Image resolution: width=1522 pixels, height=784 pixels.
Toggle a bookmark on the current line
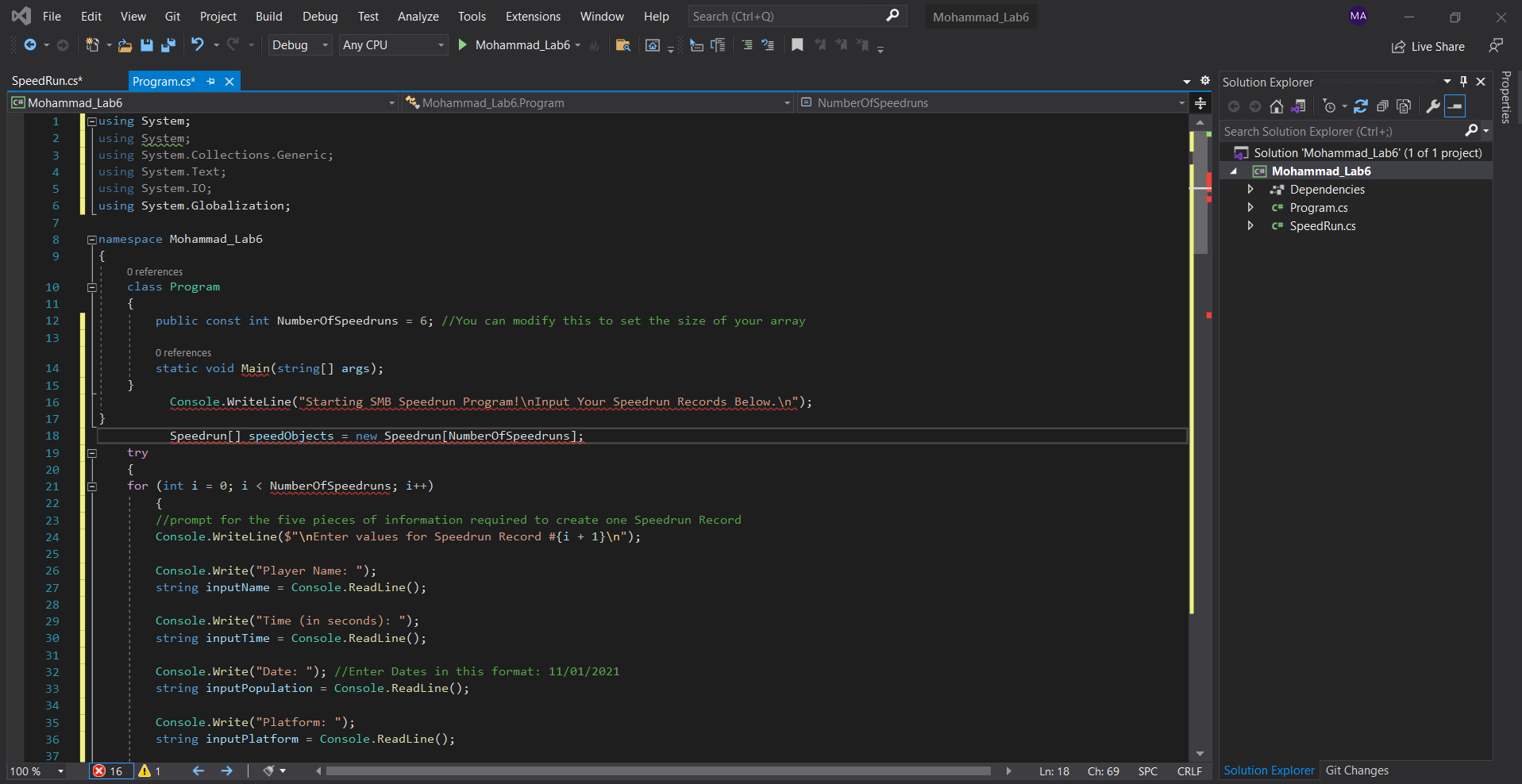click(x=797, y=45)
